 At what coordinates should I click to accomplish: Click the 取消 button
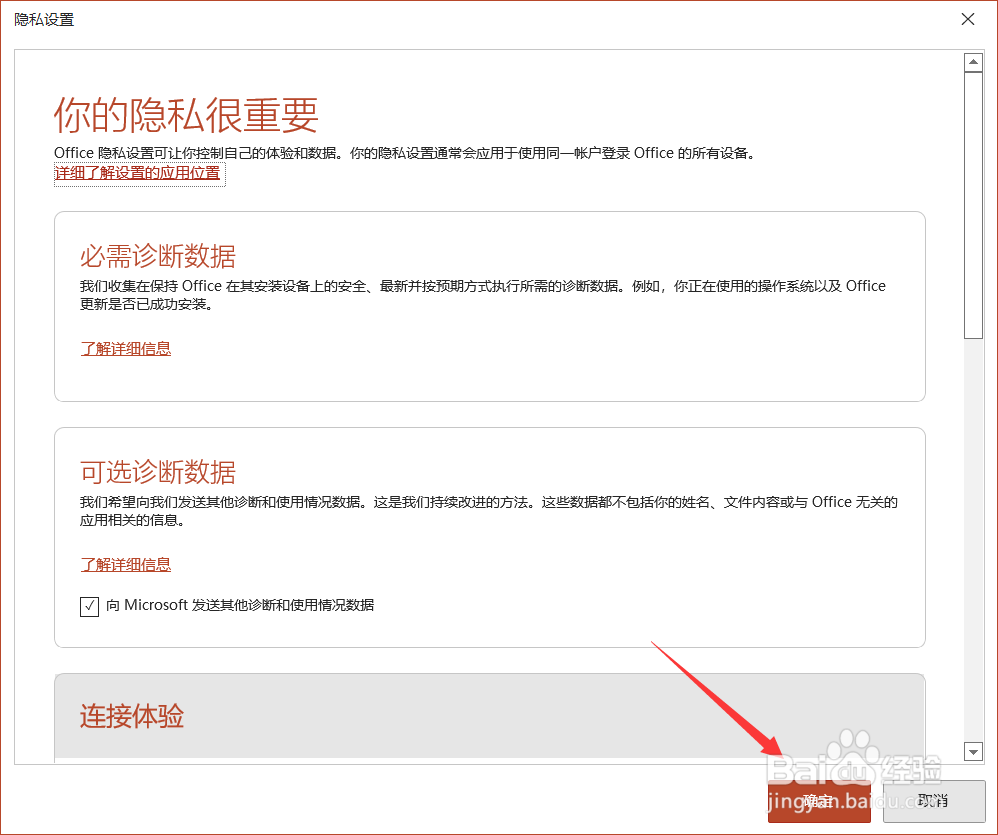934,801
